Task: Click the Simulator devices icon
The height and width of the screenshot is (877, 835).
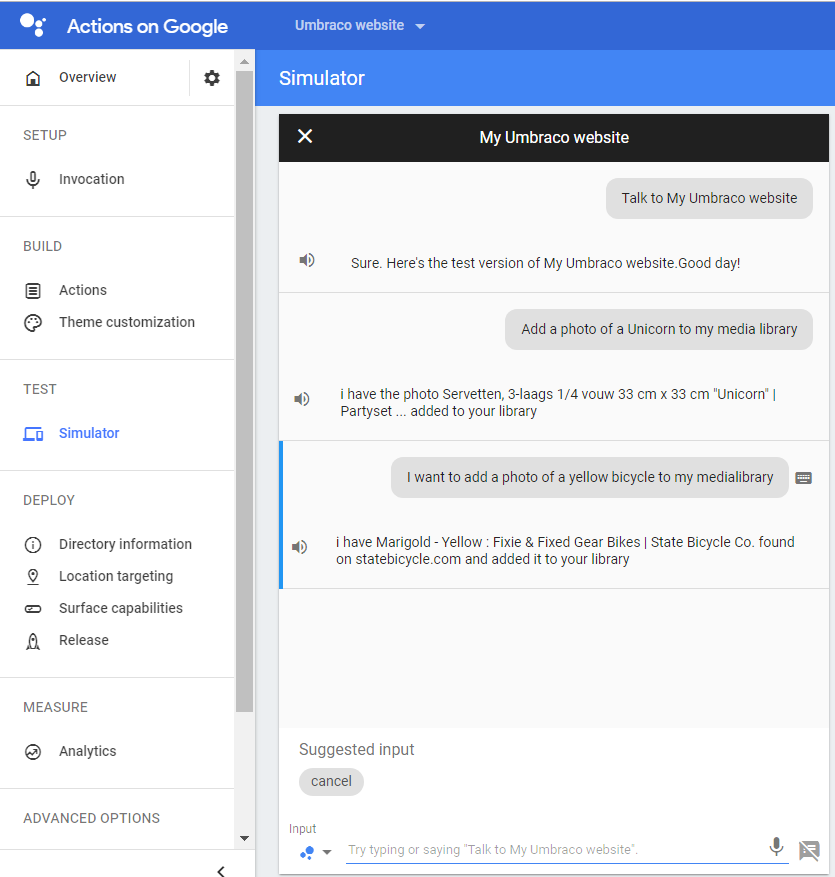Action: [x=33, y=433]
